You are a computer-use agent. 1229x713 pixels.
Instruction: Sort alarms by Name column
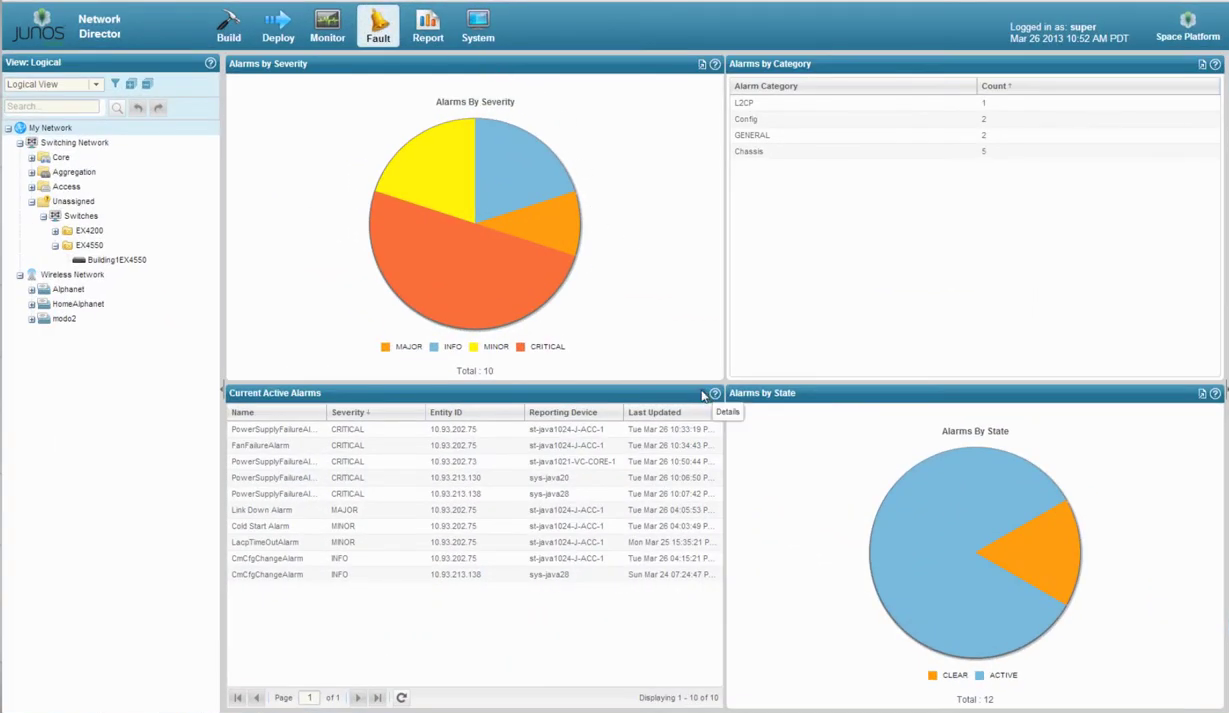click(x=277, y=412)
